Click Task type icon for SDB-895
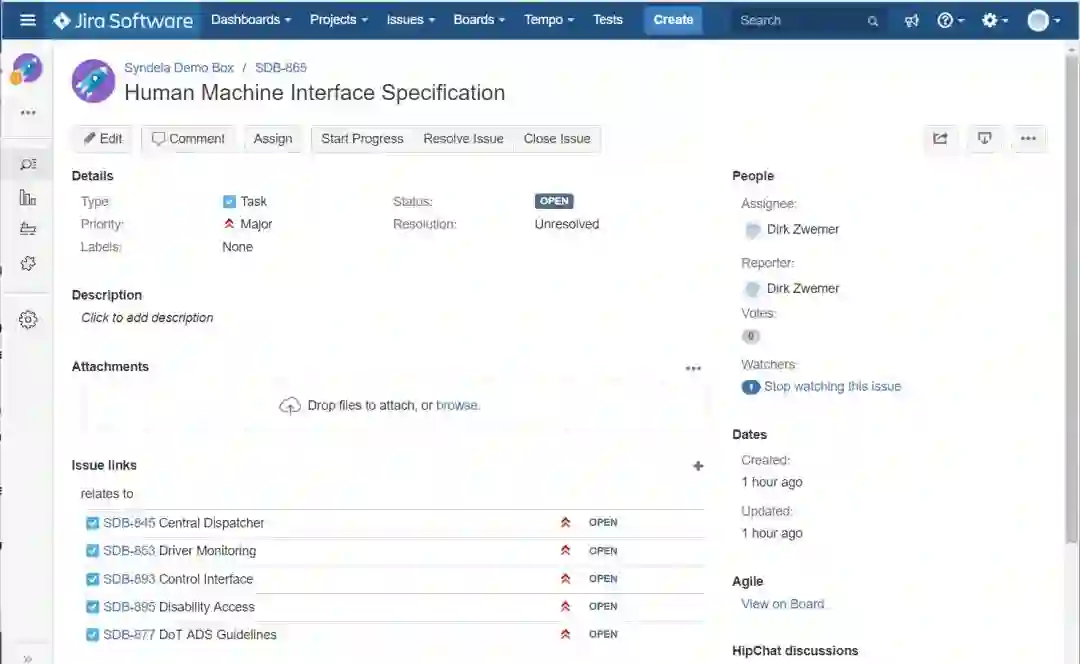The height and width of the screenshot is (664, 1080). pos(92,607)
